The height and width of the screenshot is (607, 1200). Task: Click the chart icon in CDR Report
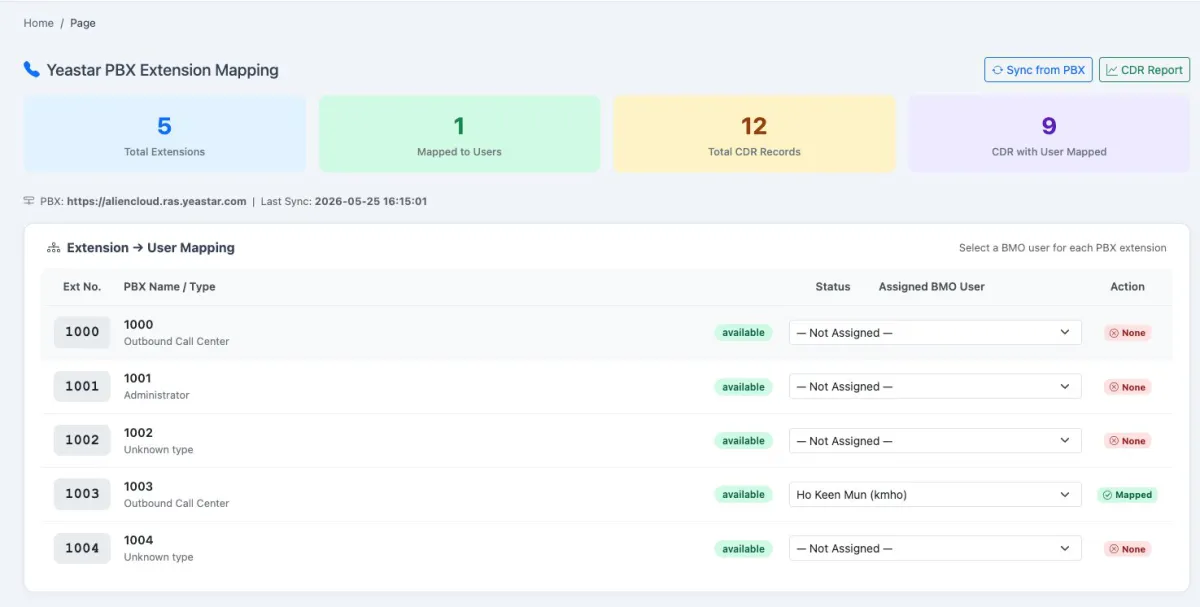1112,70
